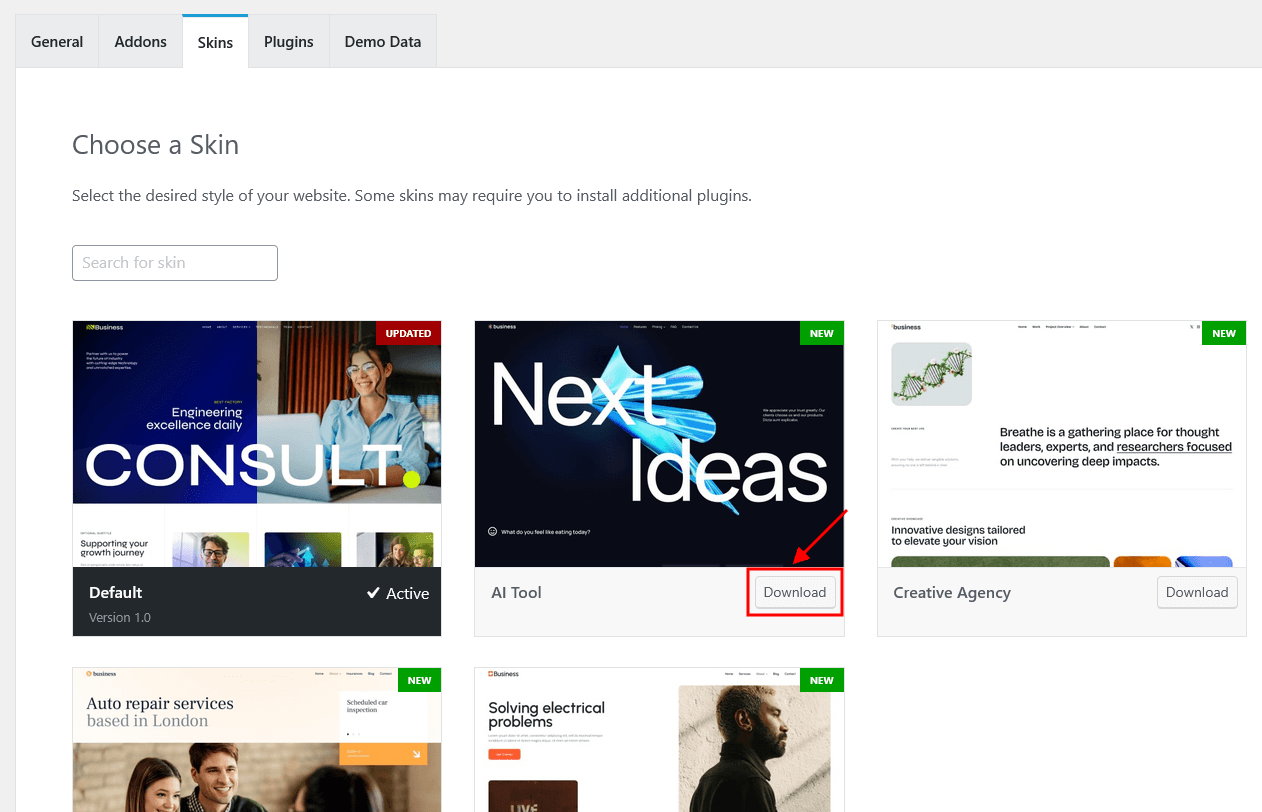Open the AI Tool Next Ideas preview
The height and width of the screenshot is (812, 1262).
coord(658,444)
